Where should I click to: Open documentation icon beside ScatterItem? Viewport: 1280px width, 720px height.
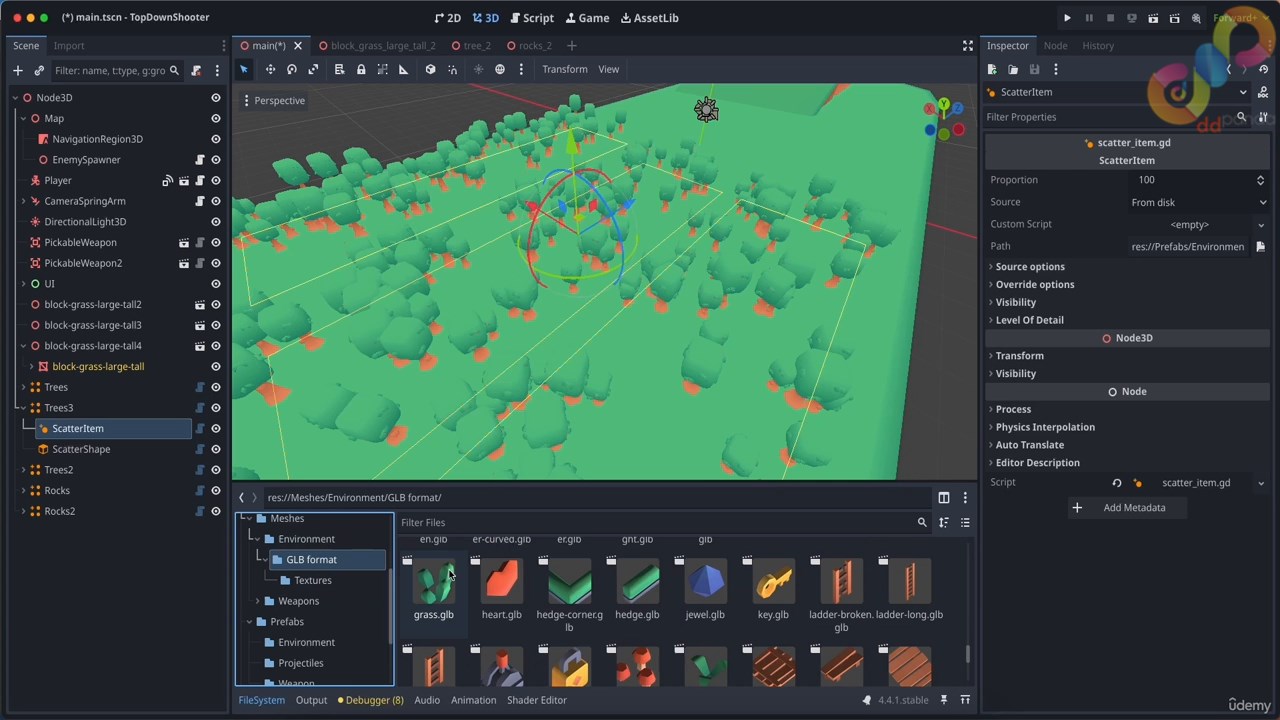coord(1263,92)
